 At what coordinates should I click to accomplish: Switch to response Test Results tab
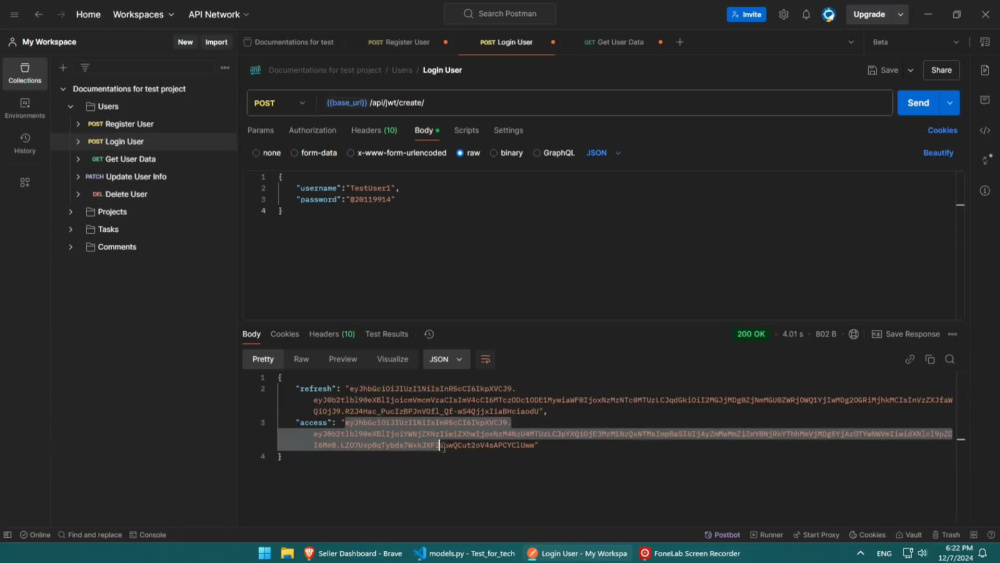(386, 334)
